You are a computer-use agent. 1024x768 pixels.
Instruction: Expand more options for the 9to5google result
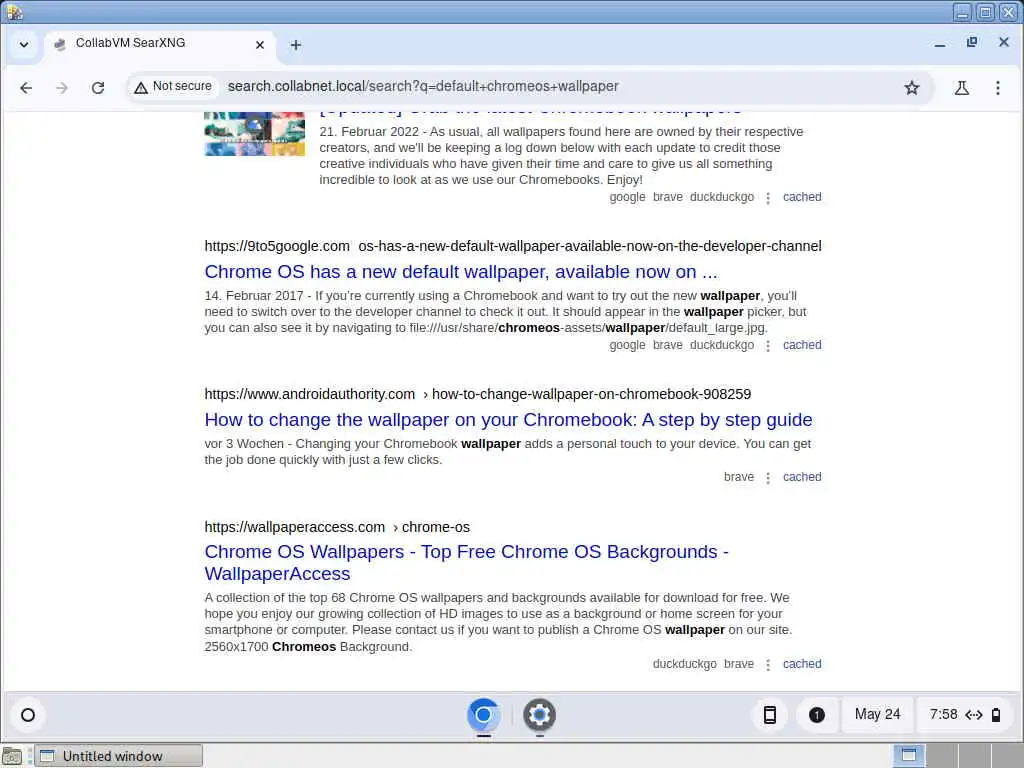(x=768, y=345)
